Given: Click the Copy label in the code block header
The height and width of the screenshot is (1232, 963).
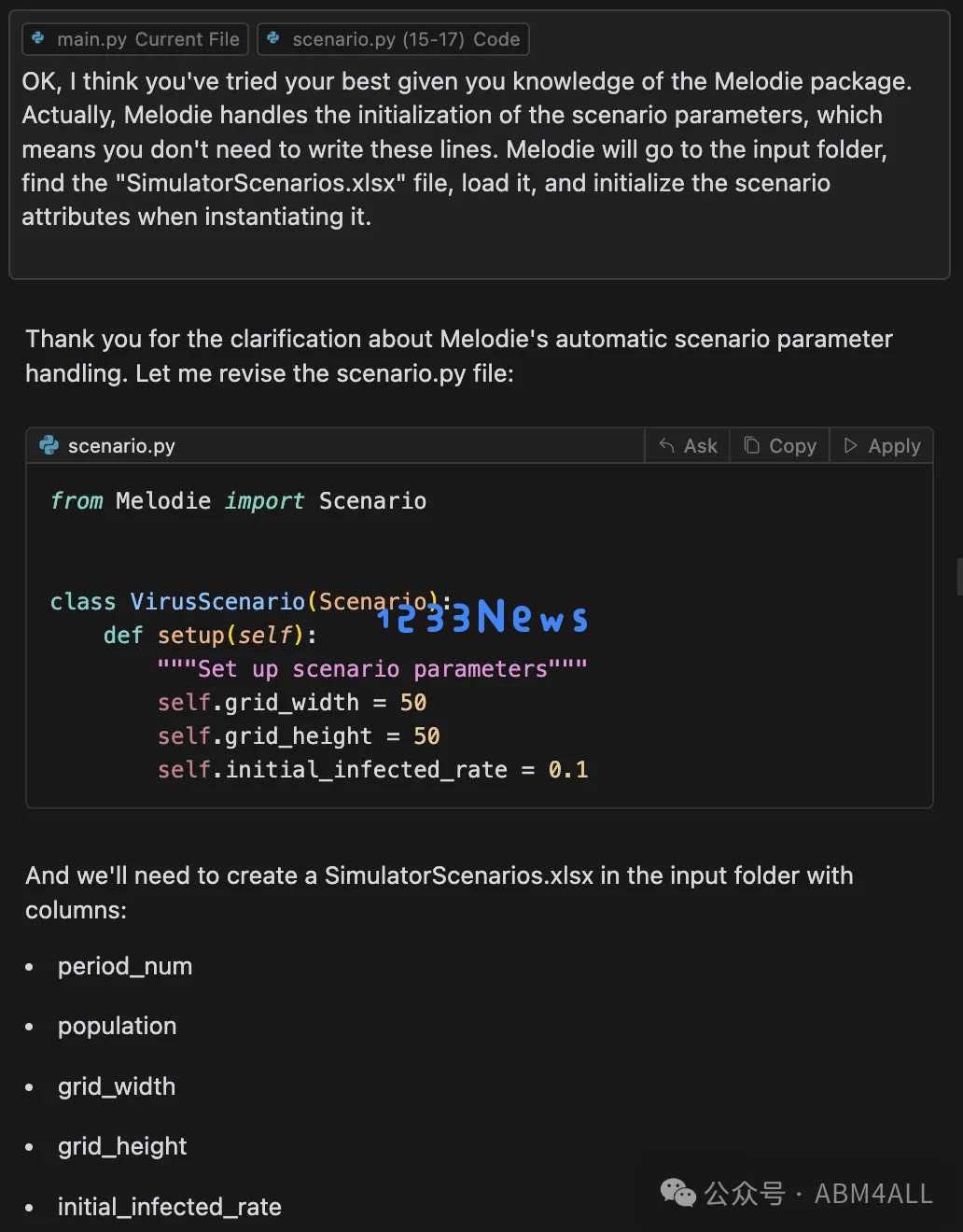Looking at the screenshot, I should click(x=792, y=445).
